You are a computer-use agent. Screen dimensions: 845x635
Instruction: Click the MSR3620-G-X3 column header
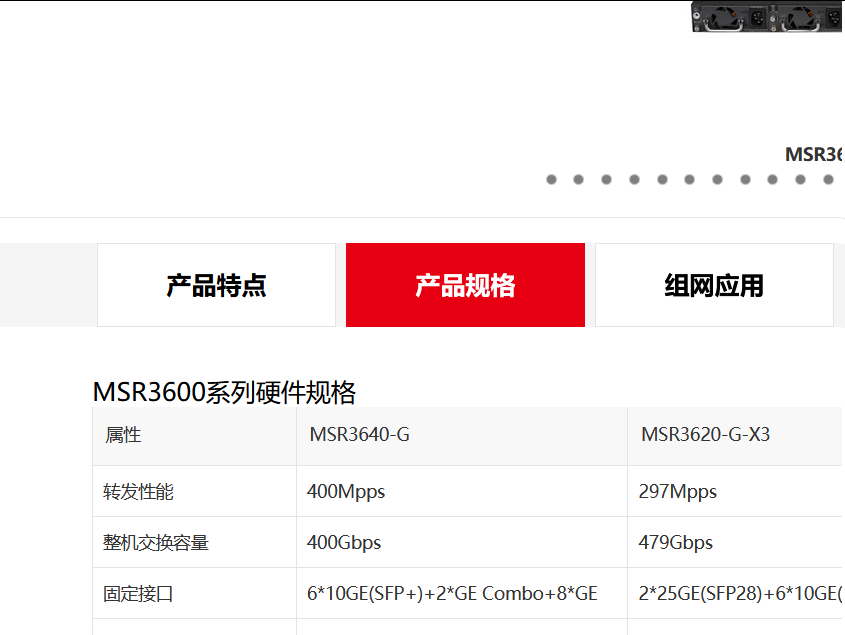[736, 436]
